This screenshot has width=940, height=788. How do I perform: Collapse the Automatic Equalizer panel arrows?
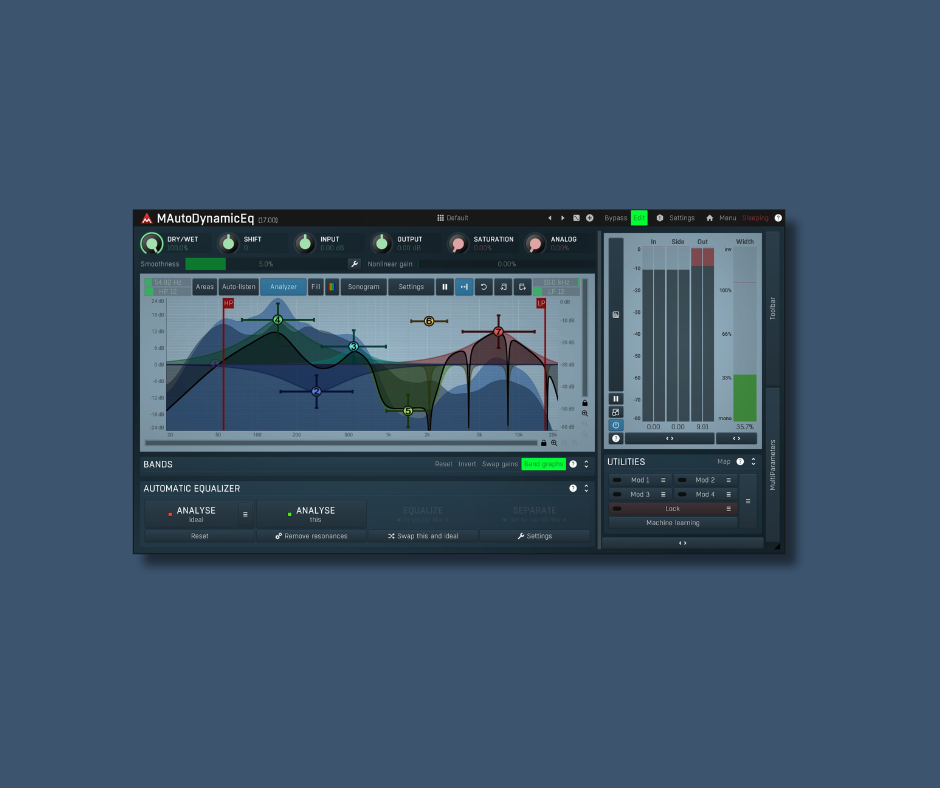click(586, 488)
